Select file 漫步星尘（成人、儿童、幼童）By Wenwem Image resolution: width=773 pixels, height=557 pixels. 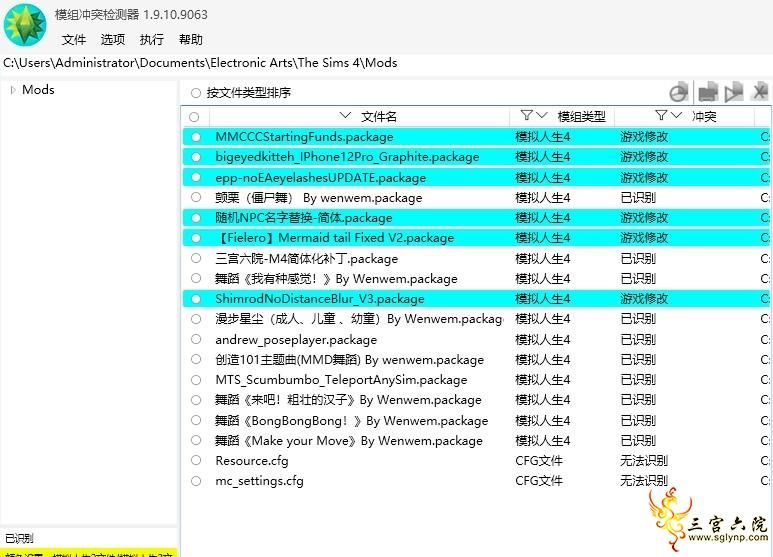click(359, 319)
